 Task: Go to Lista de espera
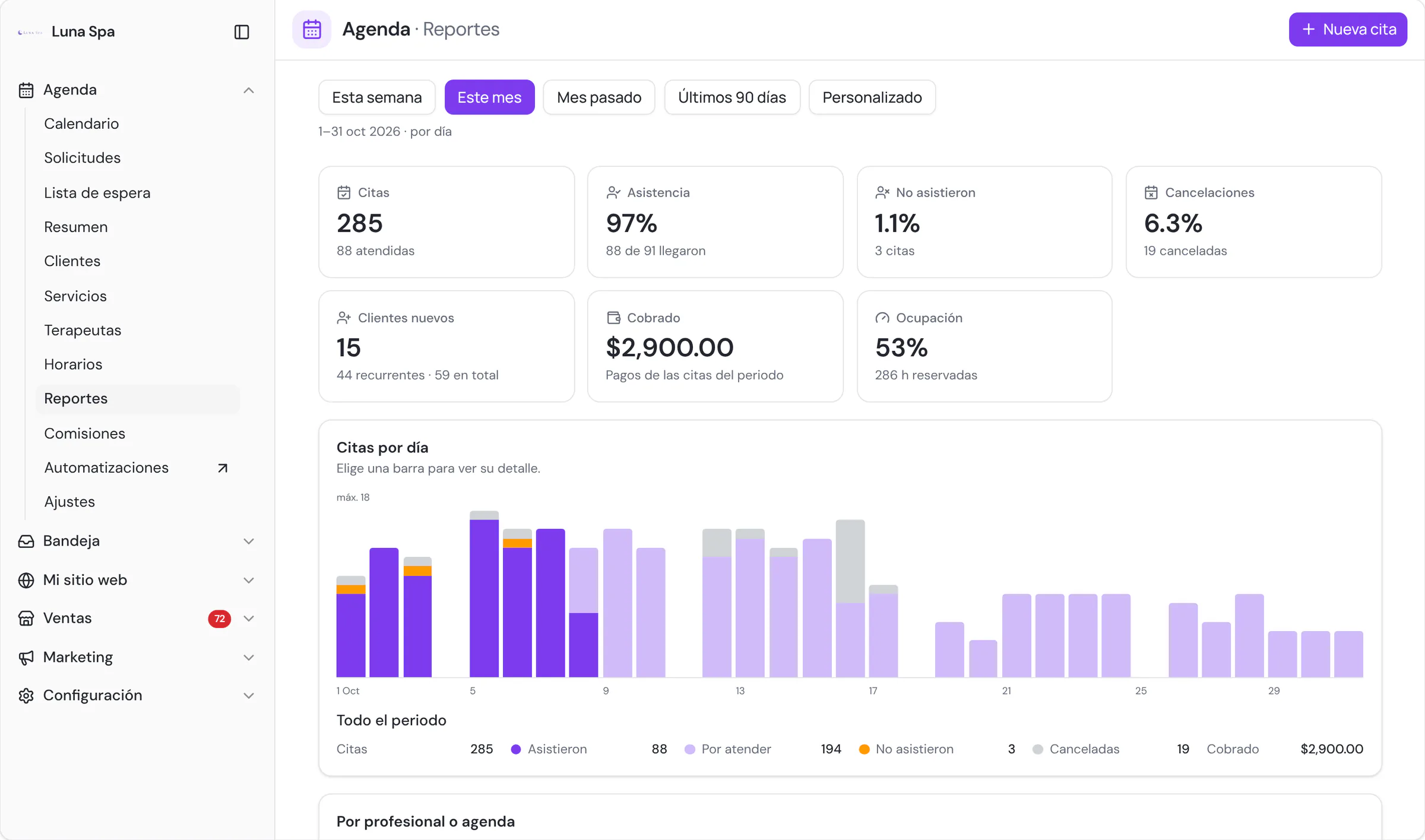[97, 193]
